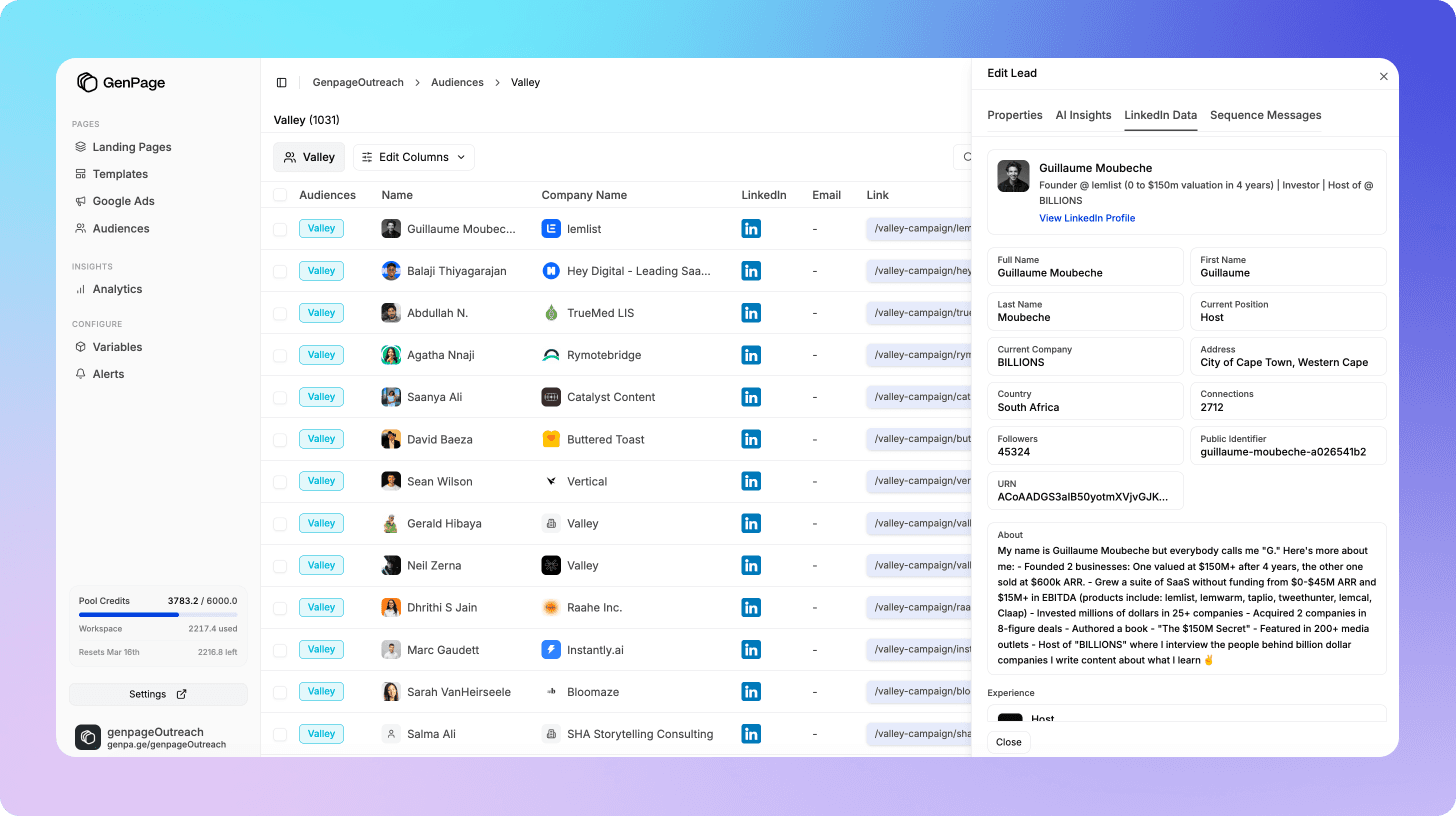Click Guillaume Moubeche's avatar in the table
Image resolution: width=1456 pixels, height=816 pixels.
(391, 229)
